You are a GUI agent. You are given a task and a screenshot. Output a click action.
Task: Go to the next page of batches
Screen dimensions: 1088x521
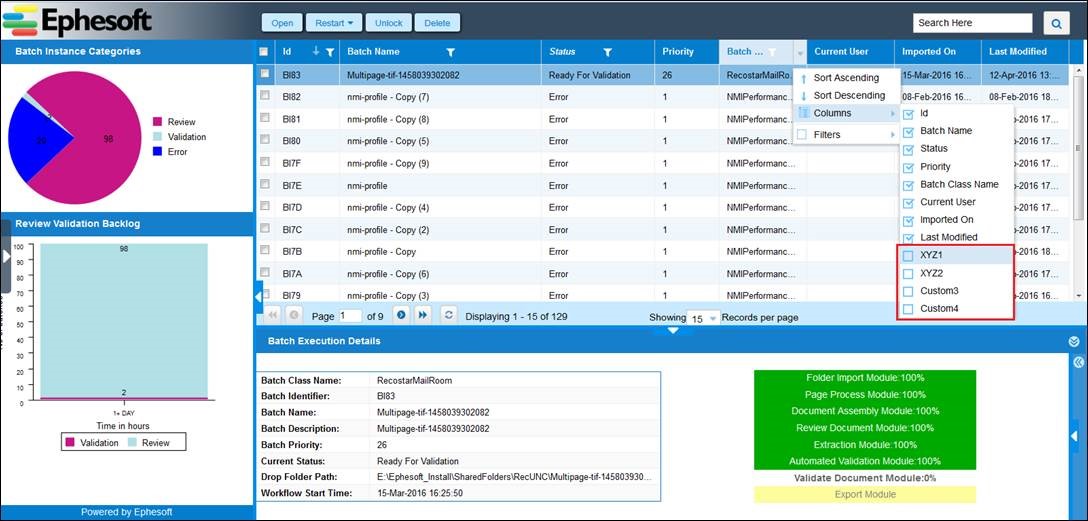pos(400,315)
